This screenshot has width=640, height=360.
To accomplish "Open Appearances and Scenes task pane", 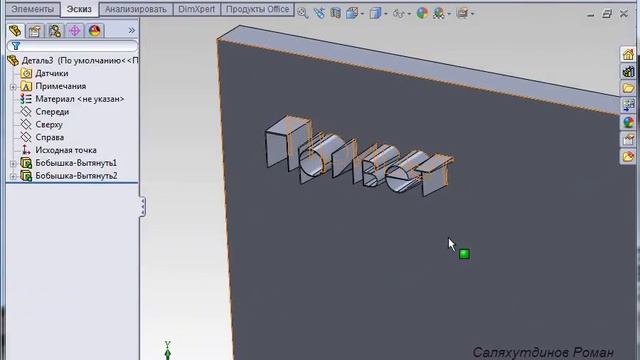I will pyautogui.click(x=628, y=122).
